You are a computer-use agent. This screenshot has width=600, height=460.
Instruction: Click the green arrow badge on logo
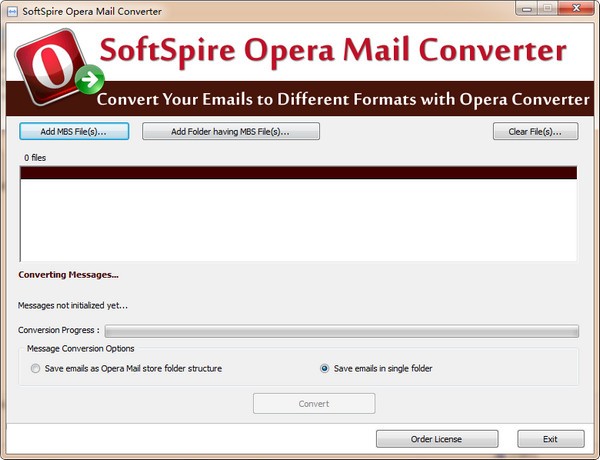click(90, 80)
